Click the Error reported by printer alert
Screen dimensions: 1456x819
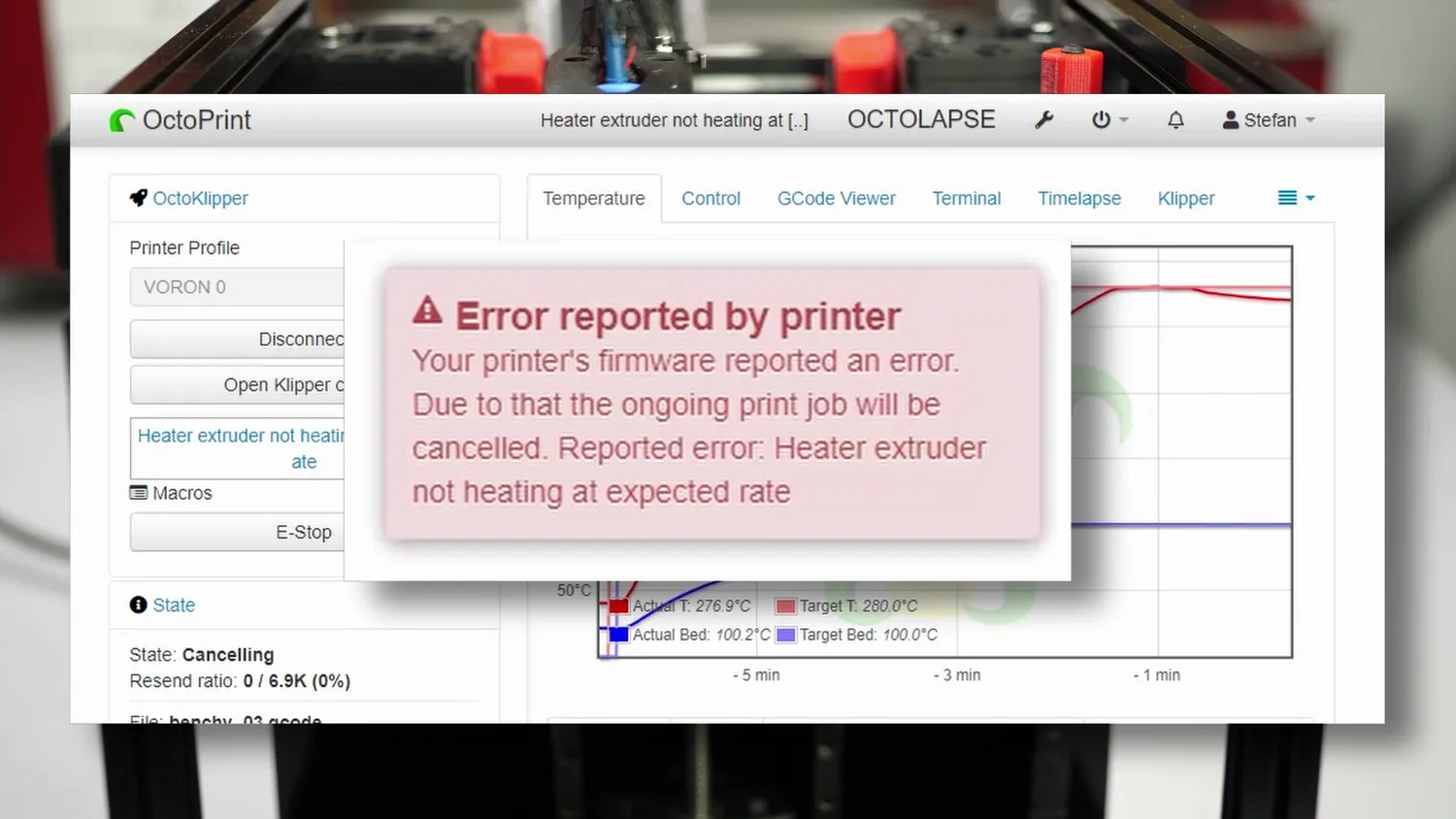711,403
